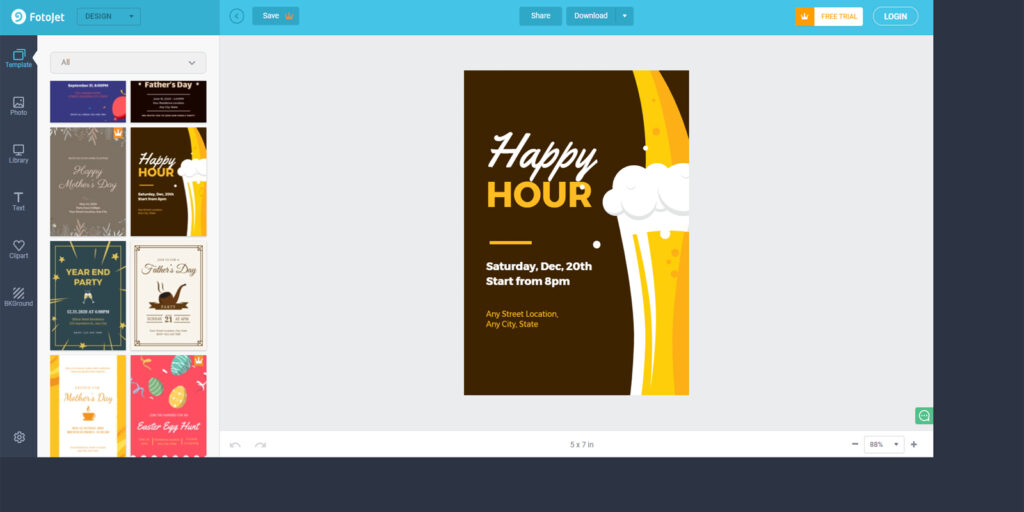Viewport: 1024px width, 512px height.
Task: Open the Clipart panel
Action: pos(18,249)
